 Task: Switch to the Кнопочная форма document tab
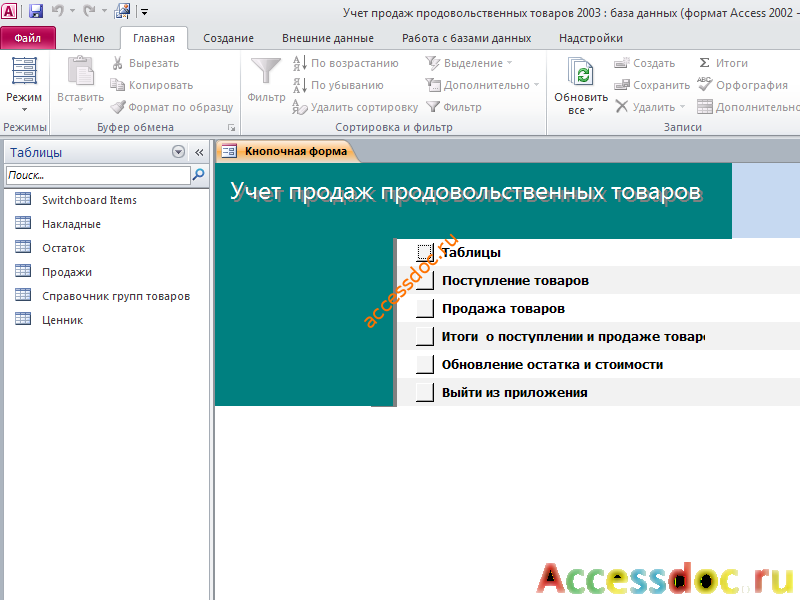[x=288, y=152]
